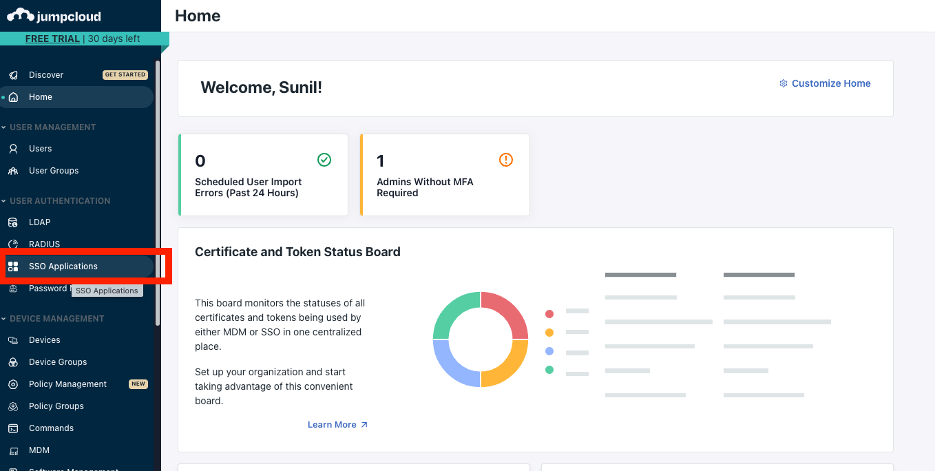This screenshot has height=472, width=936.
Task: Click the FREE TRIAL banner link
Action: (53, 39)
